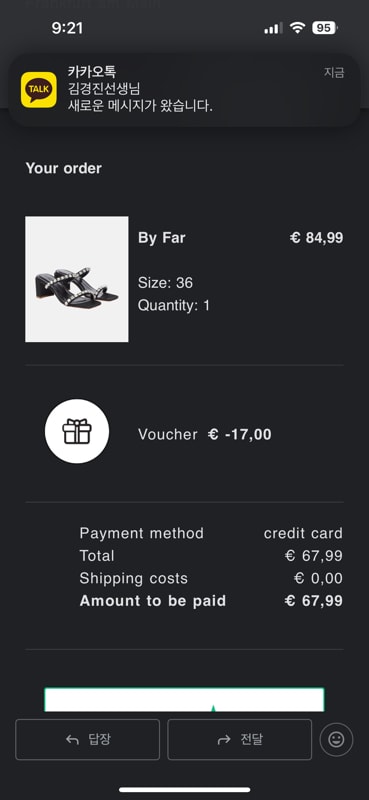Screen dimensions: 369x800
Task: Tap the Wi-Fi status icon
Action: pyautogui.click(x=297, y=28)
